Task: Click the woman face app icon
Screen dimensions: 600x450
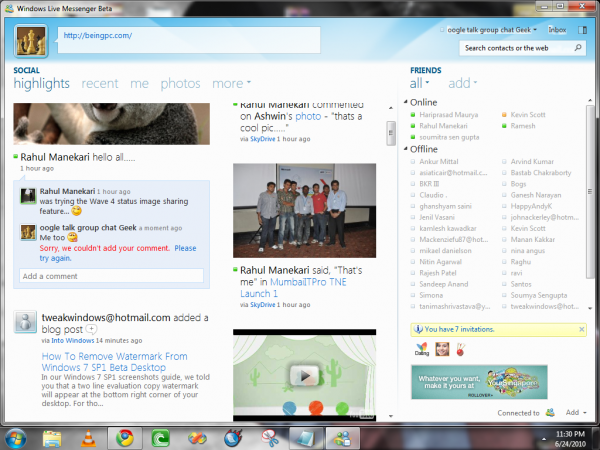Action: point(442,349)
